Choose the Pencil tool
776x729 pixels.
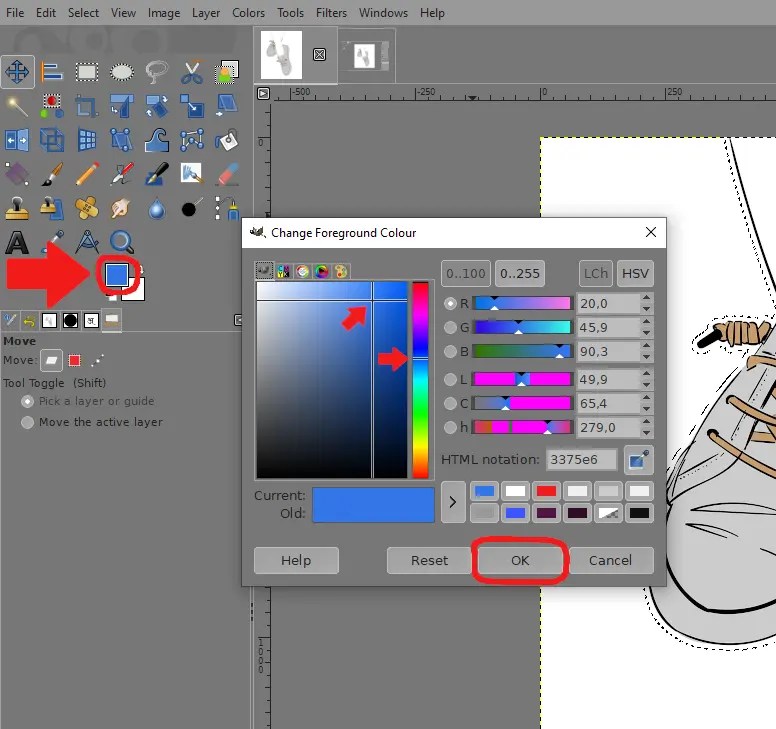click(87, 174)
